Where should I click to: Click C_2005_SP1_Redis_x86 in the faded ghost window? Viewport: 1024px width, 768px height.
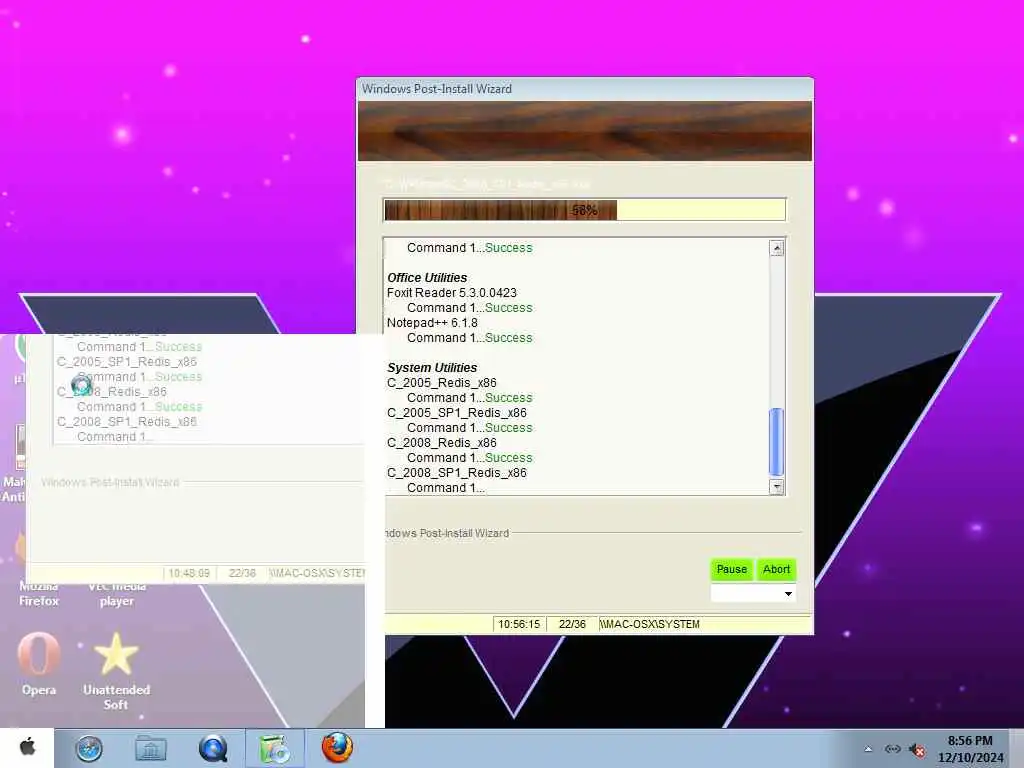click(x=127, y=362)
